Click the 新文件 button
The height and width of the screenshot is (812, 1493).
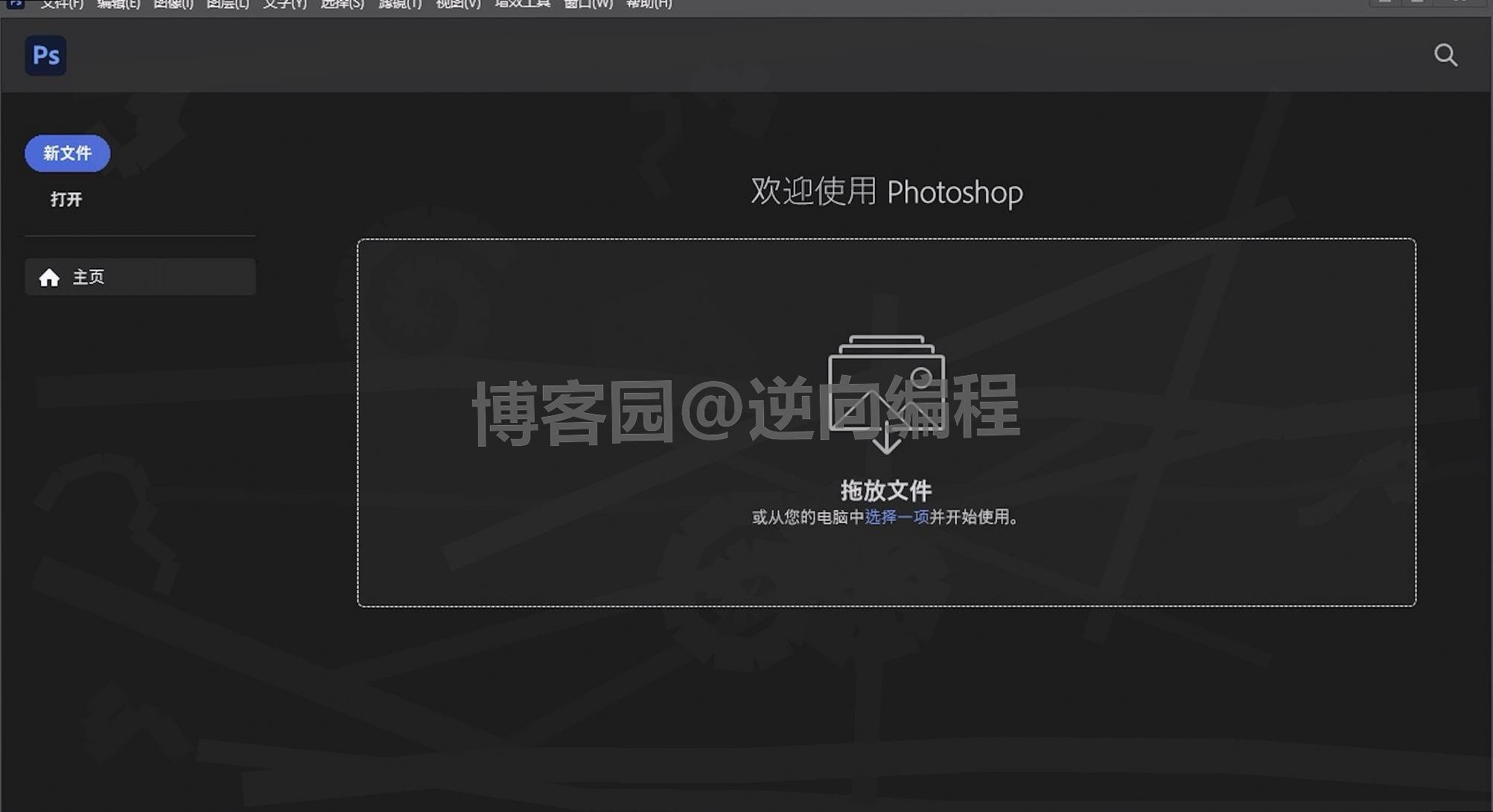pos(67,153)
